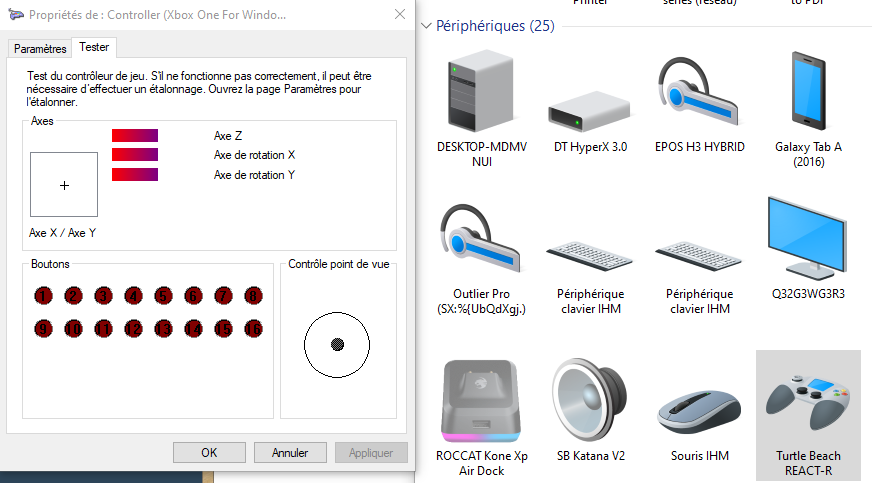
Task: Click the controller icon in the dialog title bar
Action: pyautogui.click(x=16, y=14)
